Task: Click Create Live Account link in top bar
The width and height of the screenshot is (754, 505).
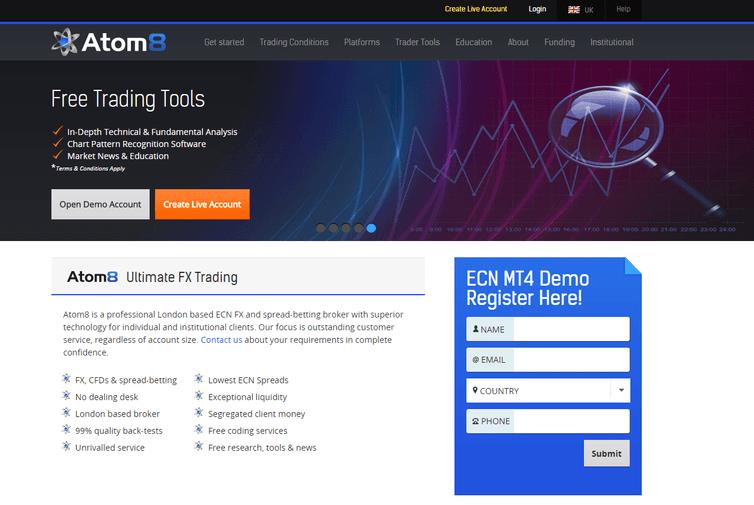Action: pyautogui.click(x=476, y=9)
